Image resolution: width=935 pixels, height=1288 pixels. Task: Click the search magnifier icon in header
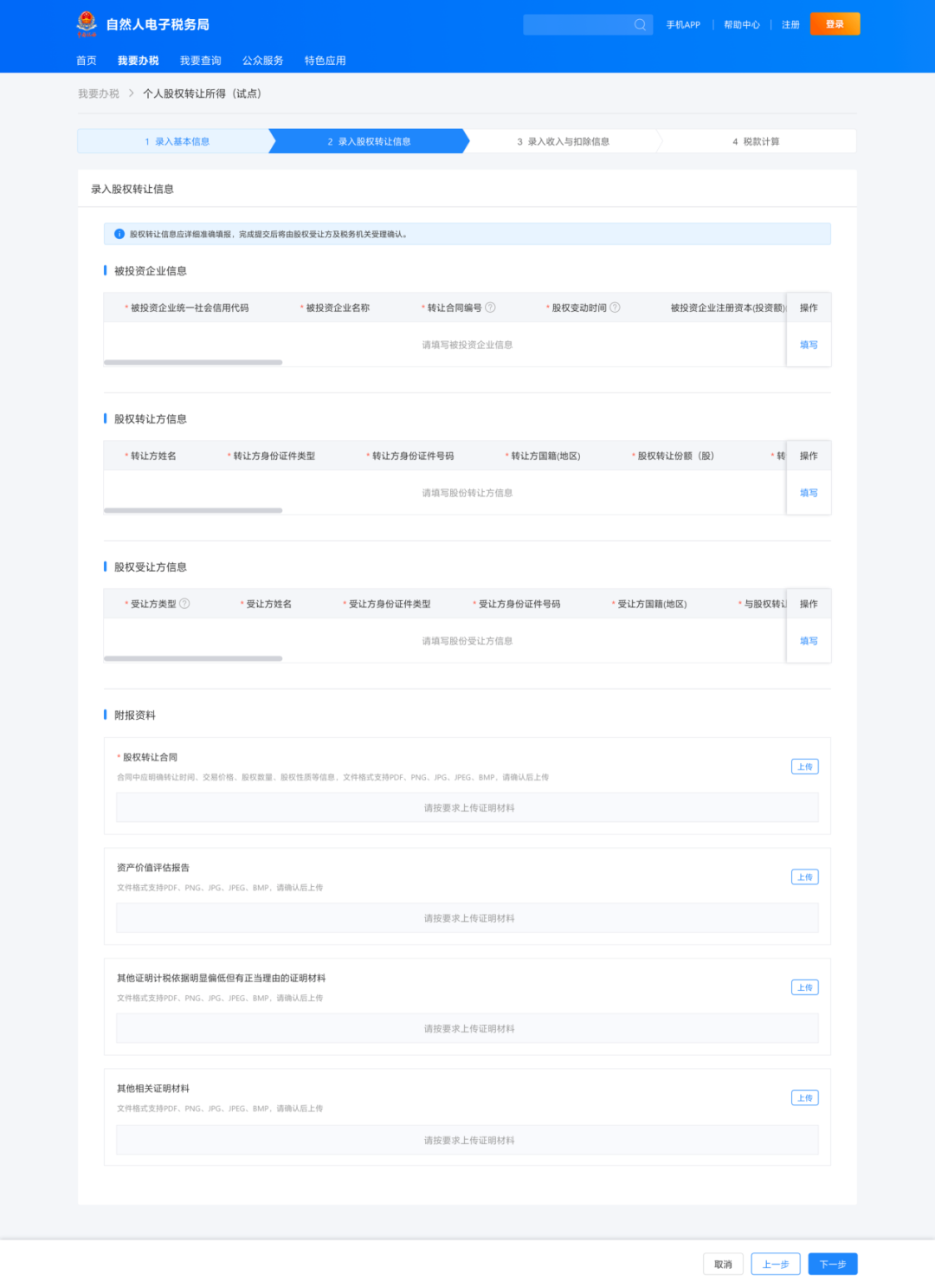pyautogui.click(x=640, y=24)
